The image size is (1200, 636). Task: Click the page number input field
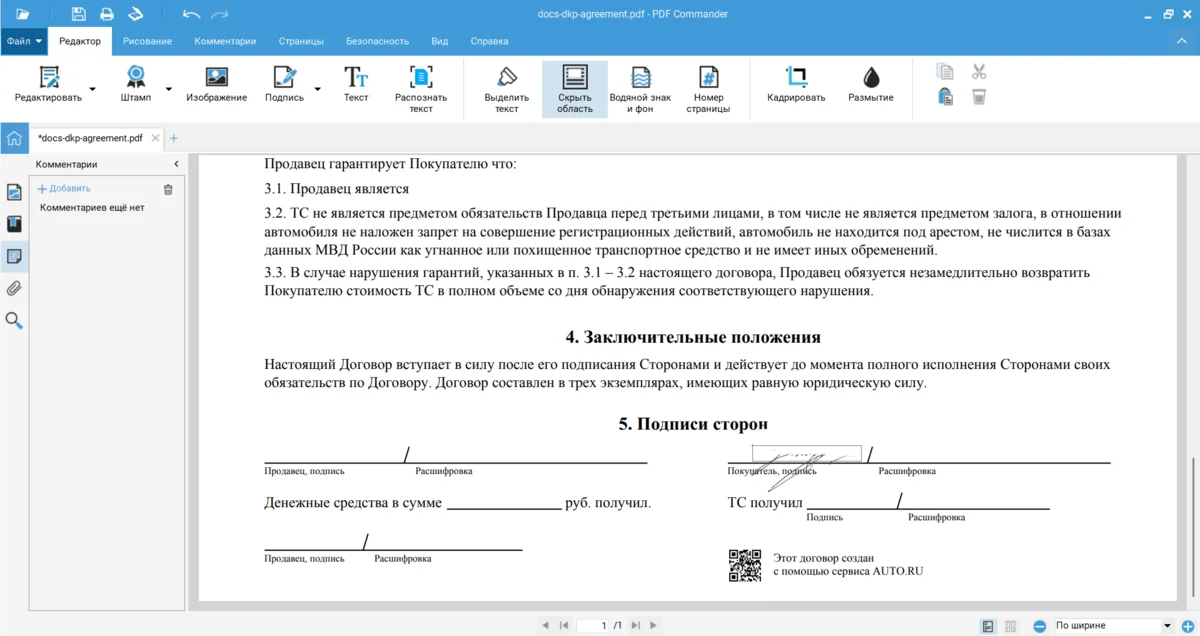(x=593, y=626)
